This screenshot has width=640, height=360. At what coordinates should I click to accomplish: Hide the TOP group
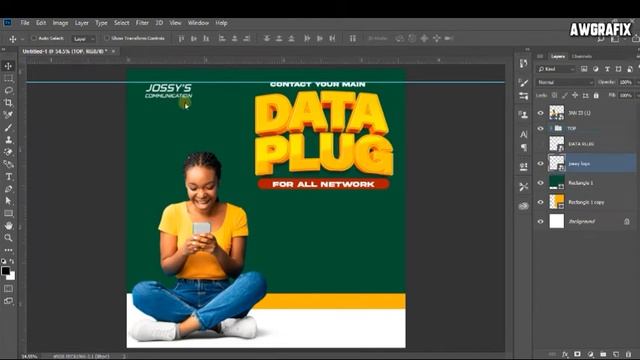coord(540,129)
